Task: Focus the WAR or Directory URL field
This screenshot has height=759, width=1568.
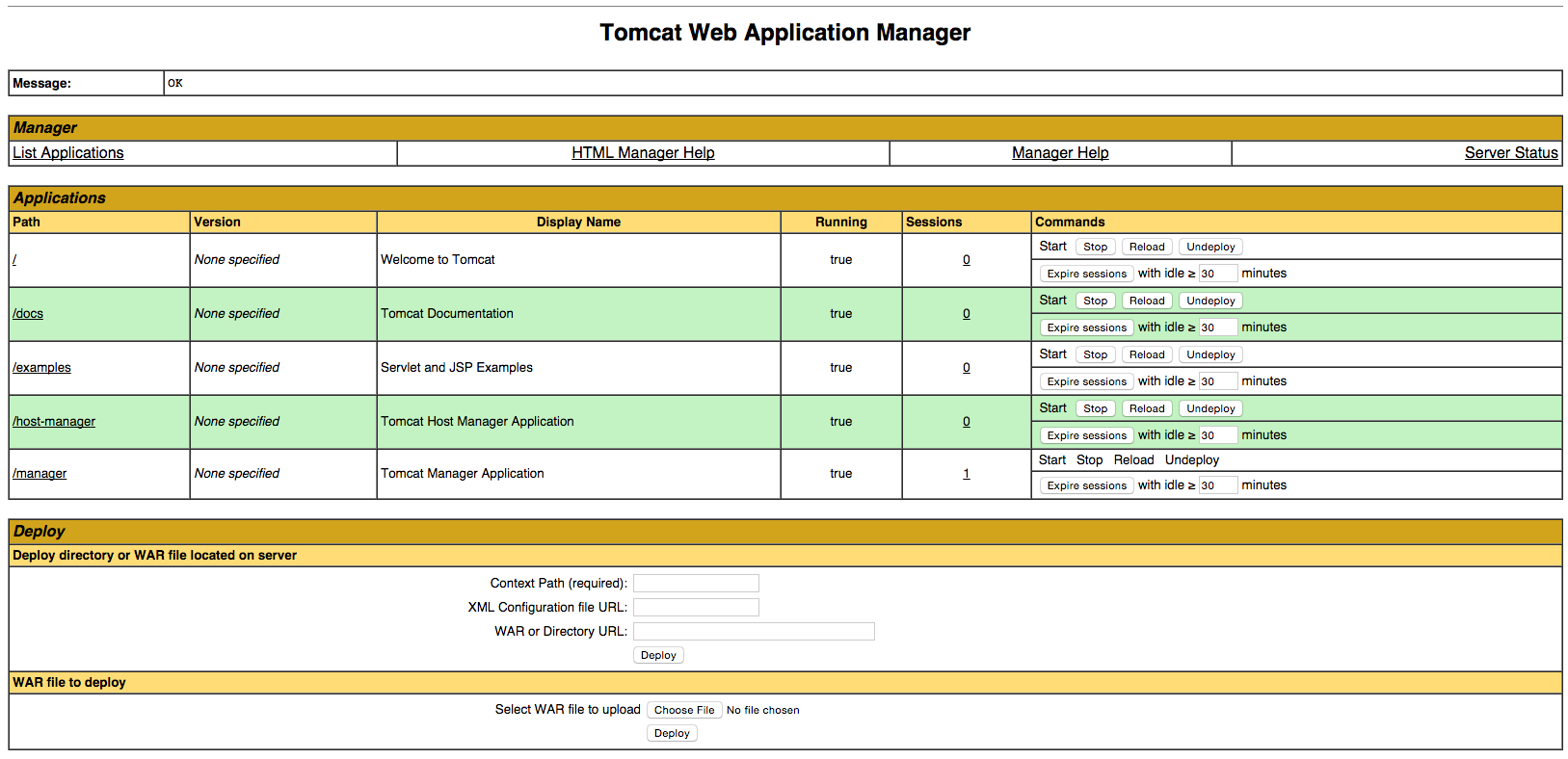Action: click(754, 632)
